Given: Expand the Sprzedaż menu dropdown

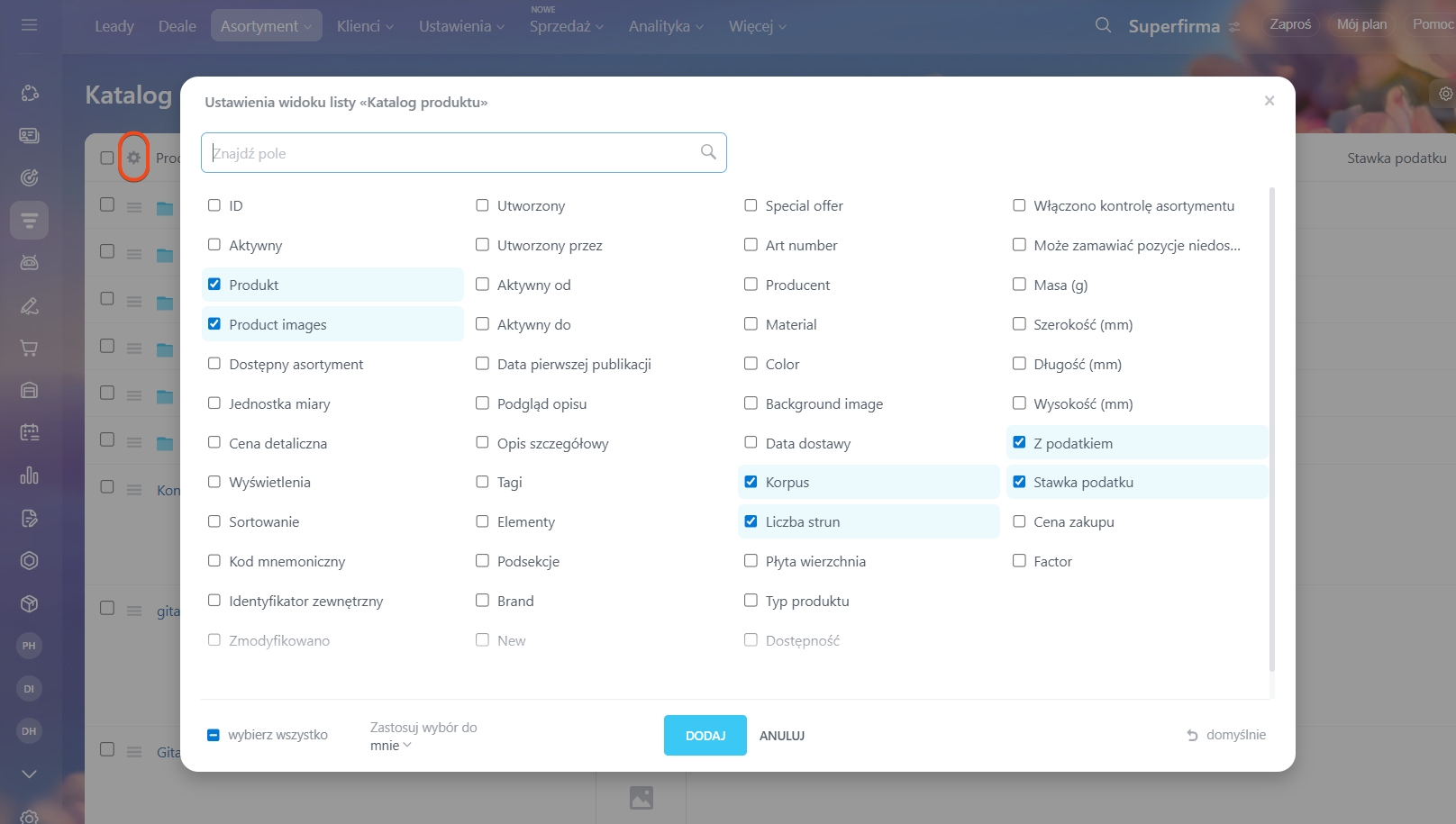Looking at the screenshot, I should pos(567,26).
